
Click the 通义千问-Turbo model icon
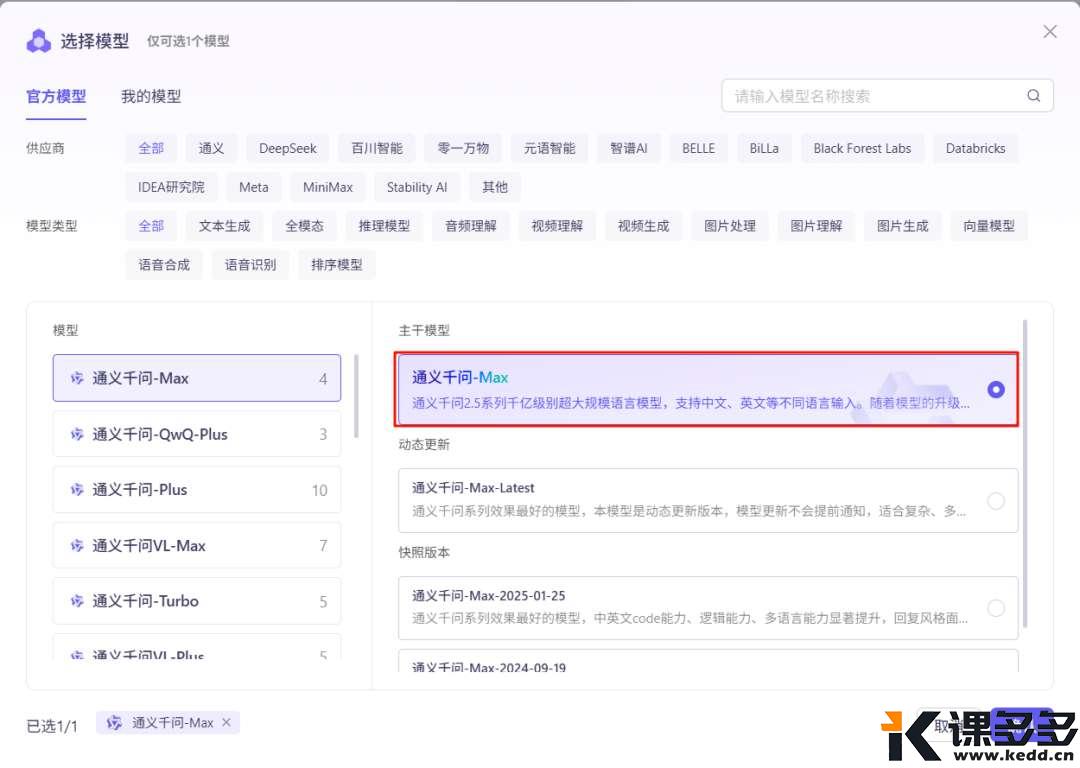(77, 601)
